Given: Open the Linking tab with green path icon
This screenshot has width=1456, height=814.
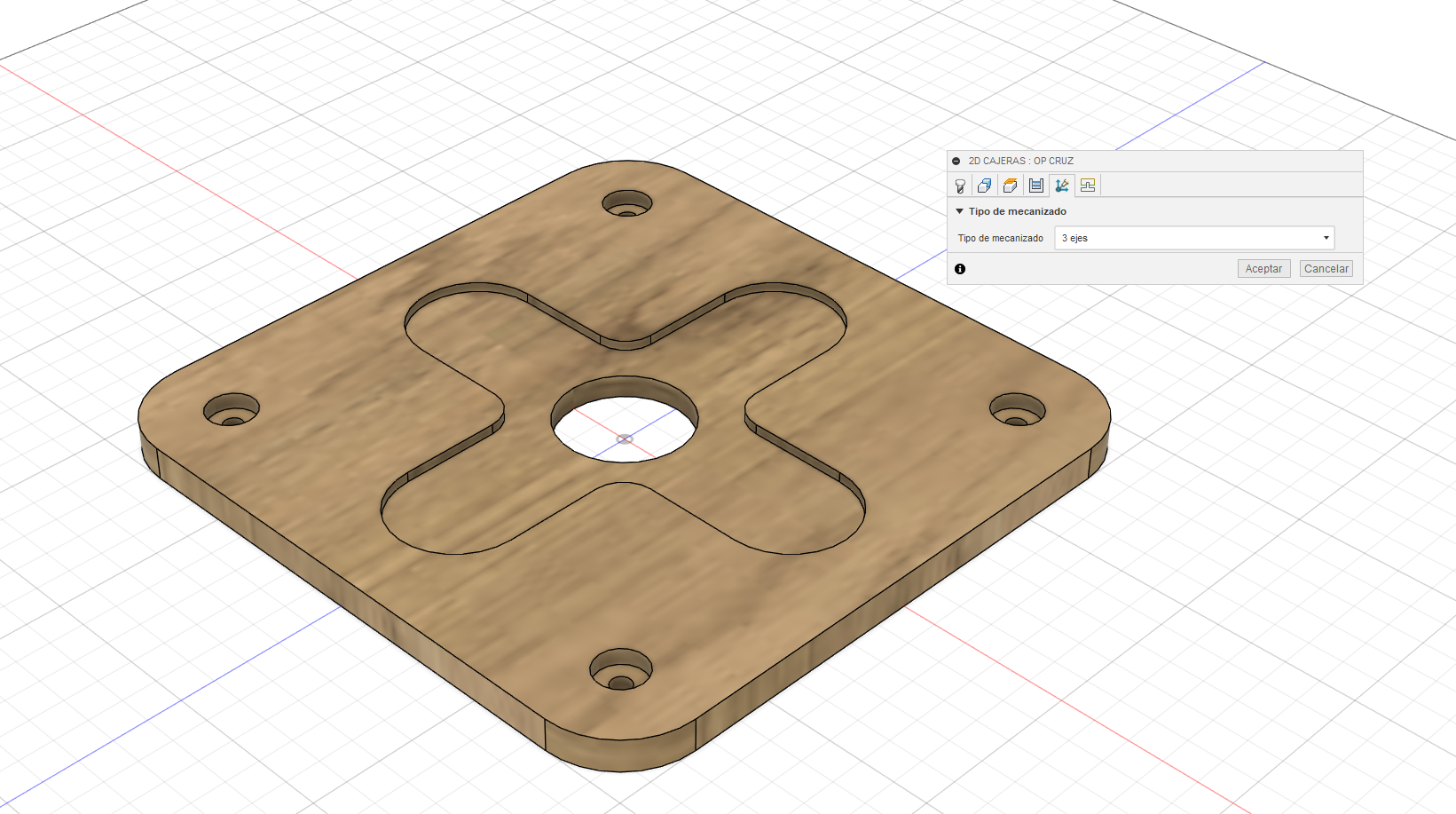Looking at the screenshot, I should coord(1088,186).
